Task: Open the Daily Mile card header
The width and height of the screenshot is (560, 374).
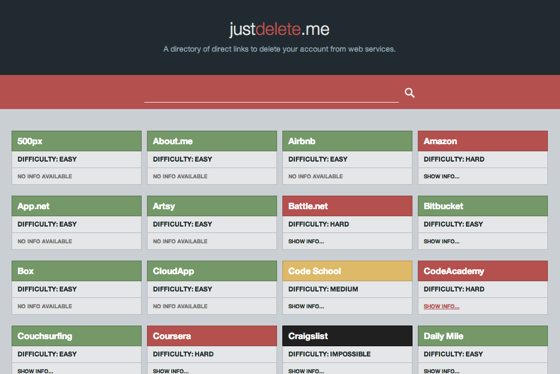Action: tap(482, 336)
